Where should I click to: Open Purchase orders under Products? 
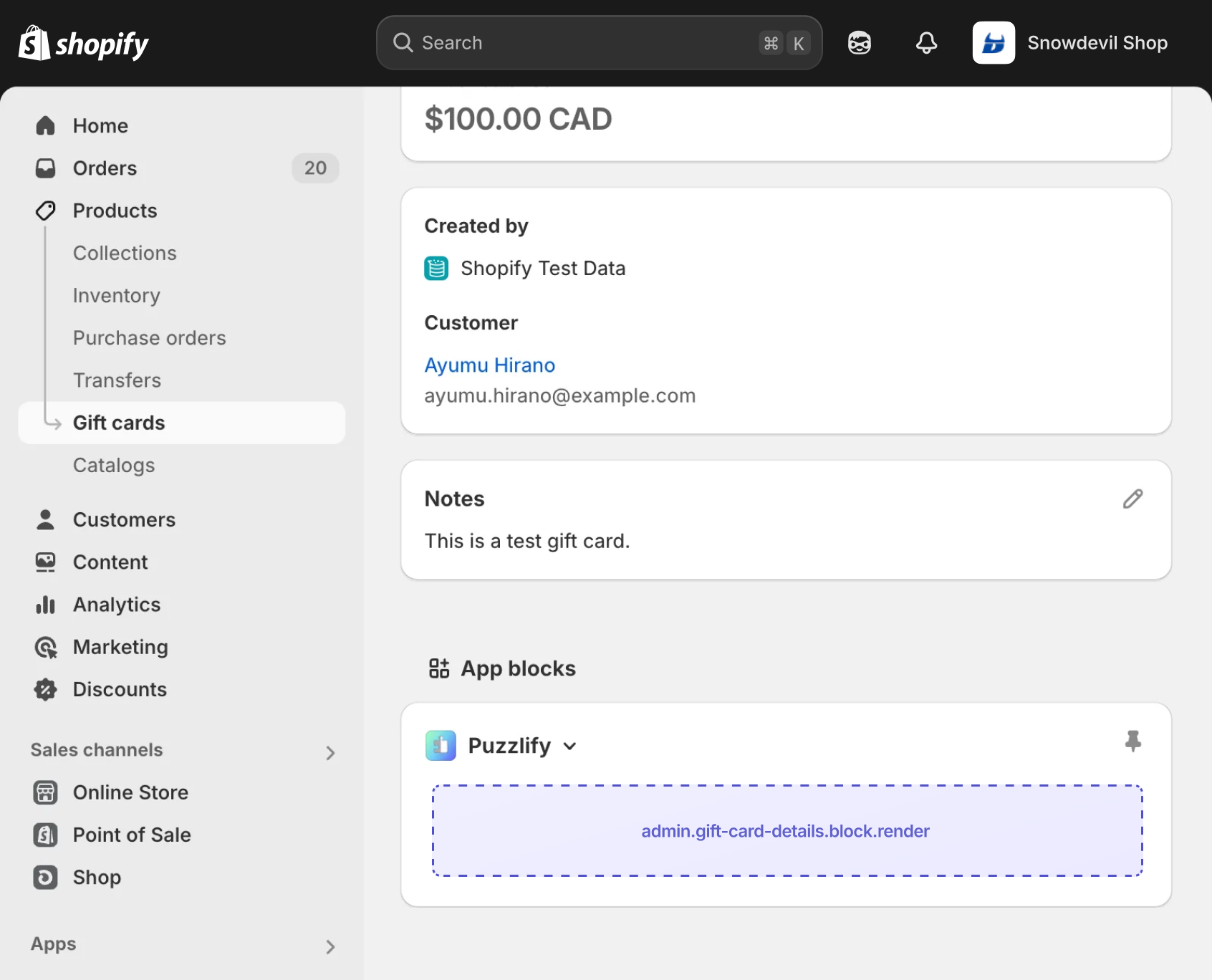150,337
